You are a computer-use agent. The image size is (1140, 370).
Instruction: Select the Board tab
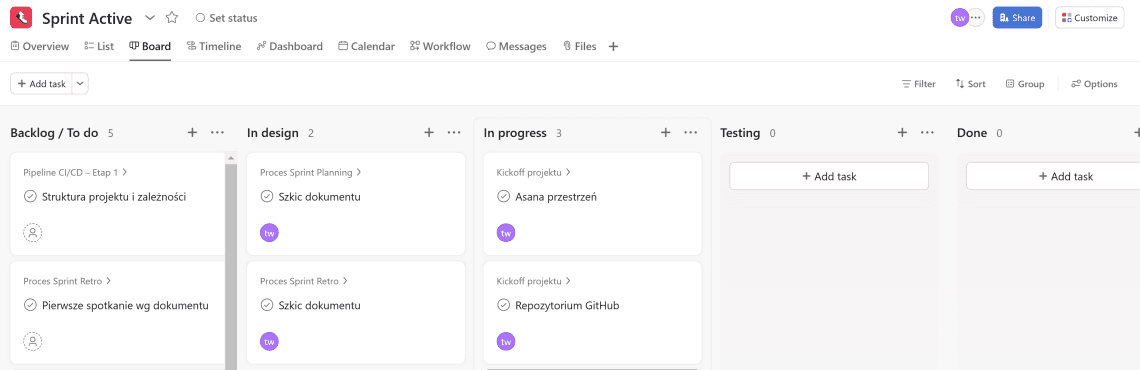(150, 47)
